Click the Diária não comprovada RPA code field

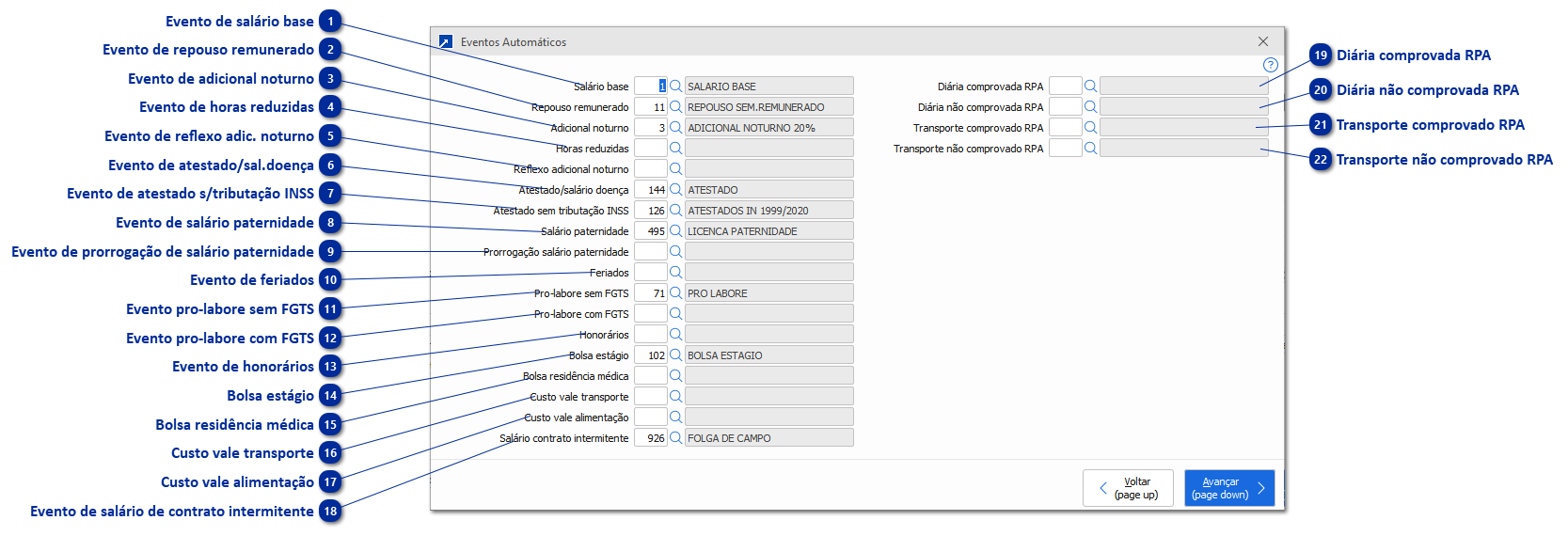point(1066,106)
